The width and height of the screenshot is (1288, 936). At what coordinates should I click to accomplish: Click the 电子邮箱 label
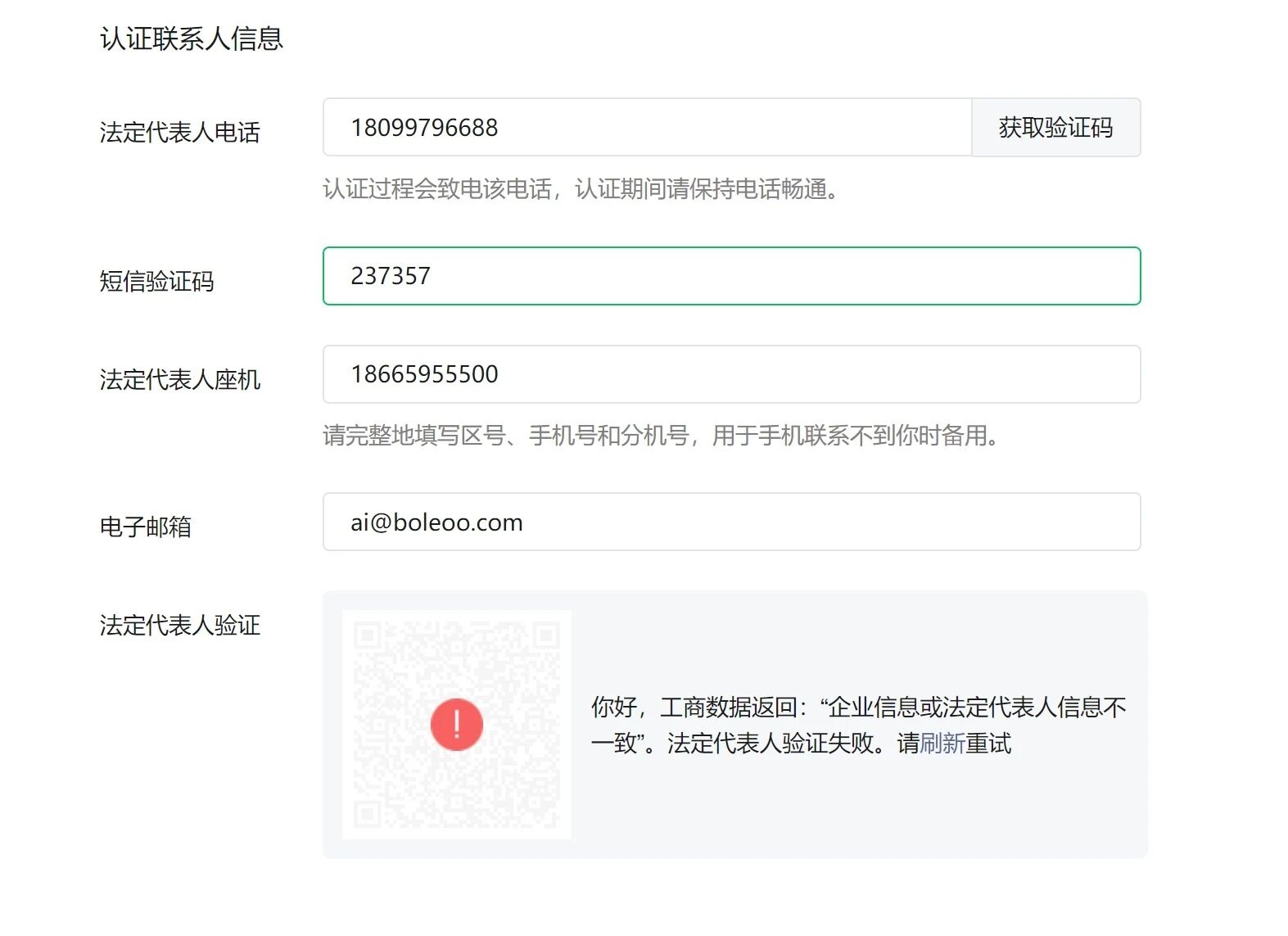(x=146, y=527)
